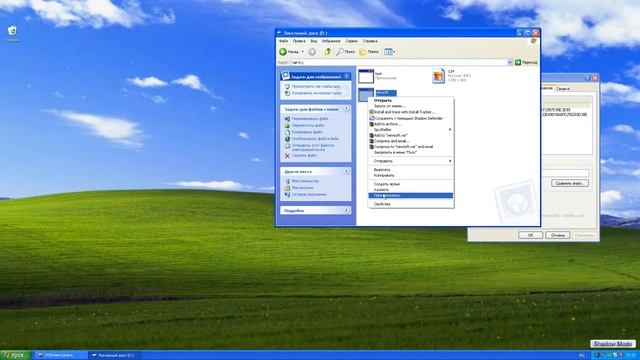Choose Удалить in the context menu
The width and height of the screenshot is (640, 360).
(411, 190)
